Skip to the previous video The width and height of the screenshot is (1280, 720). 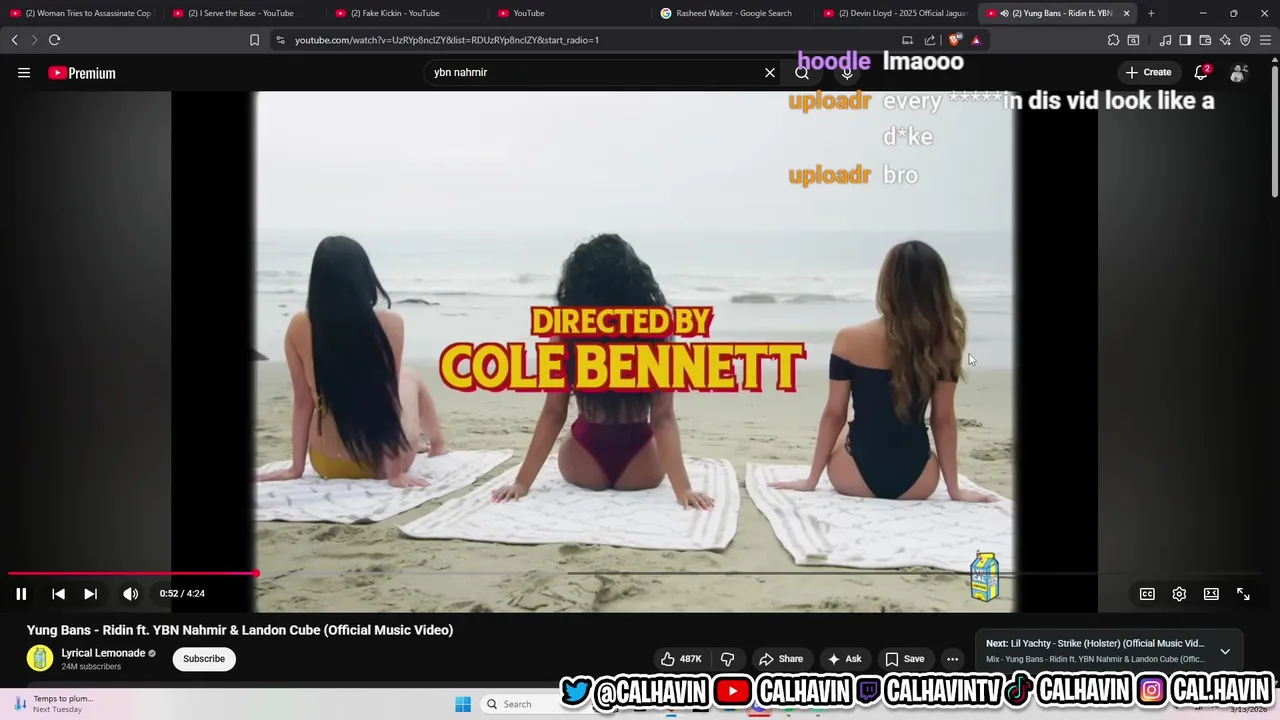pyautogui.click(x=58, y=594)
